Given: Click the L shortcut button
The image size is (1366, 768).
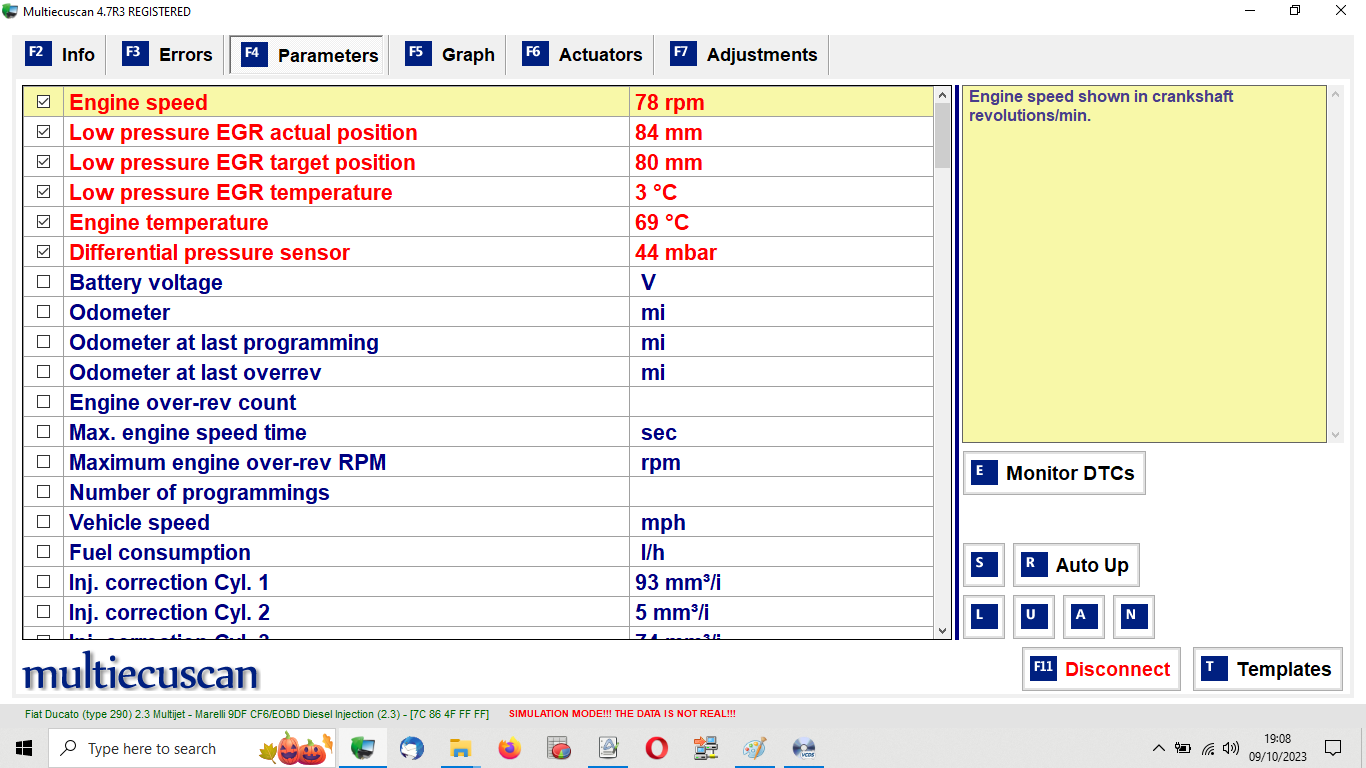Looking at the screenshot, I should point(984,617).
